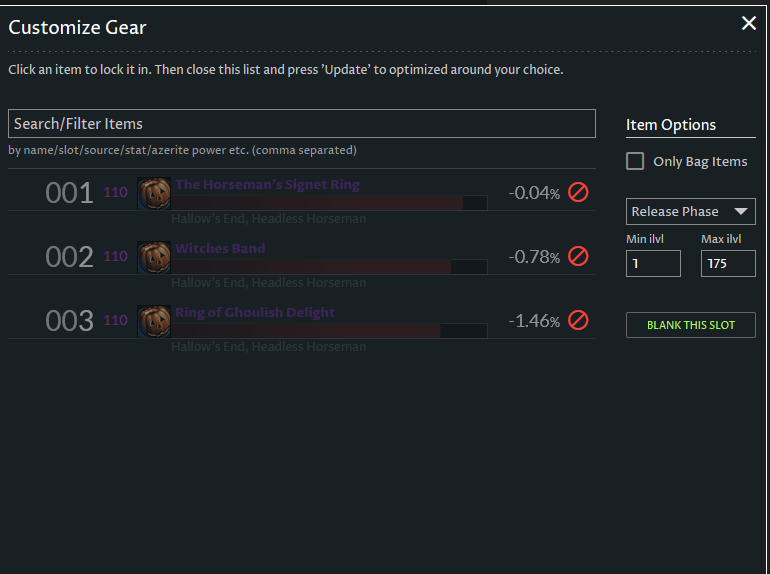
Task: Click rank 001 list row number
Action: pyautogui.click(x=69, y=193)
